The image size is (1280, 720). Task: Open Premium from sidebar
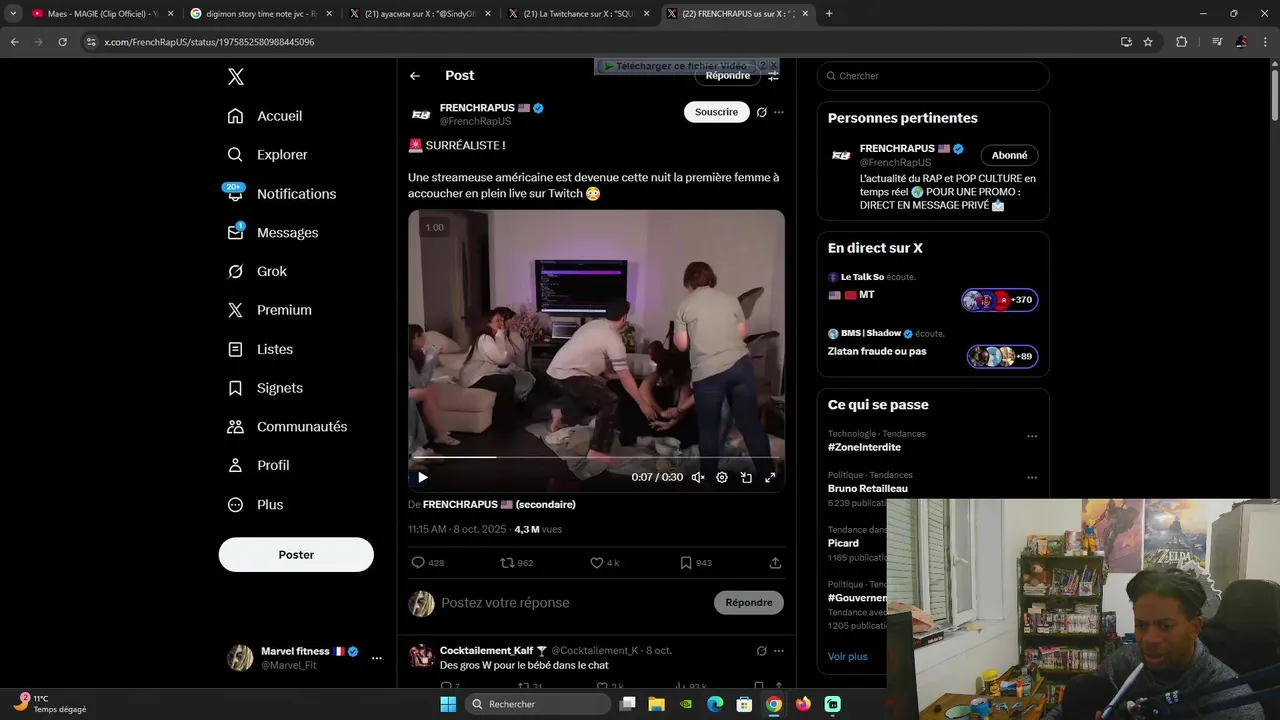[269, 310]
